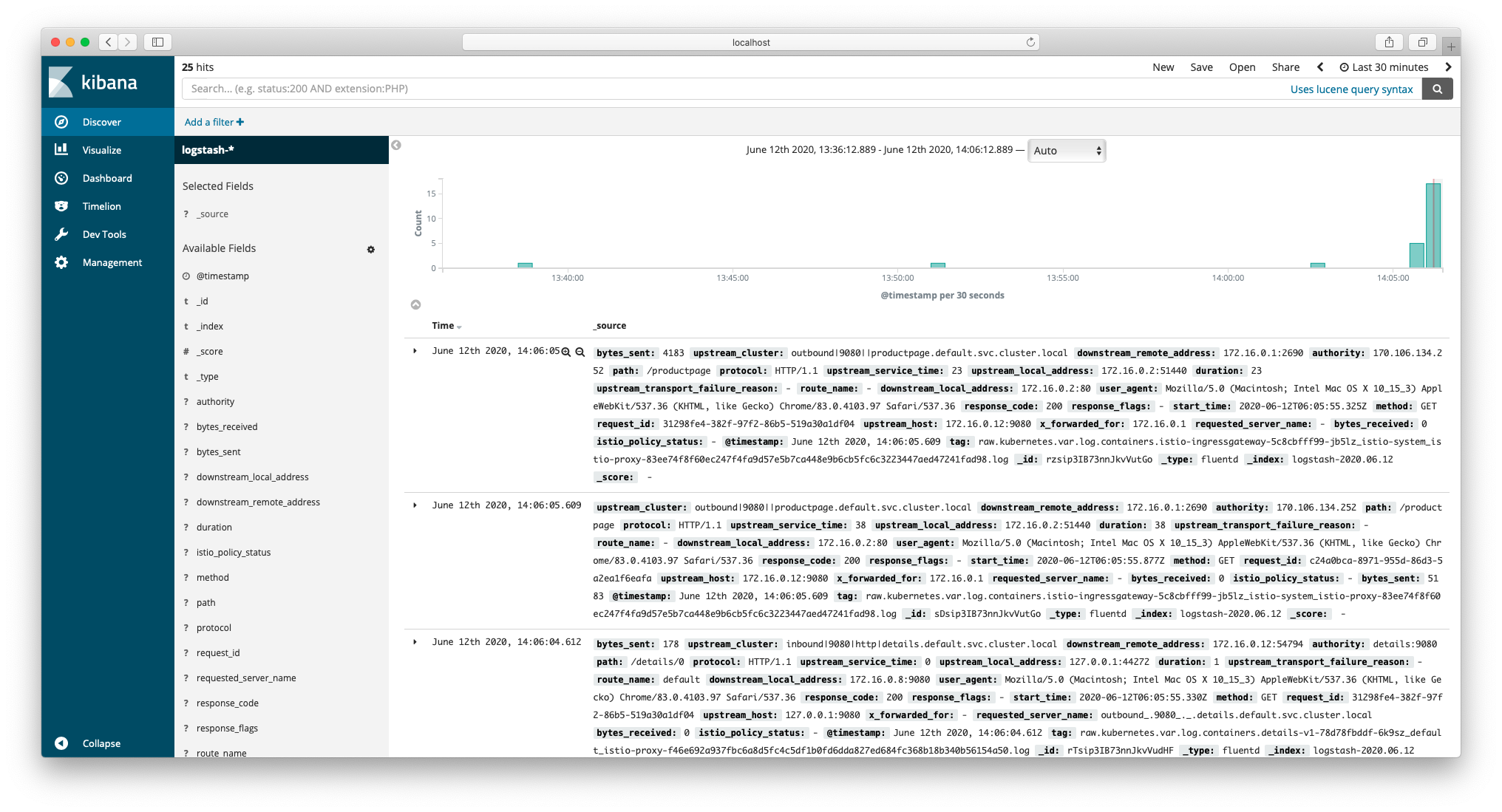
Task: Open the Uses lucene query syntax link
Action: click(x=1352, y=89)
